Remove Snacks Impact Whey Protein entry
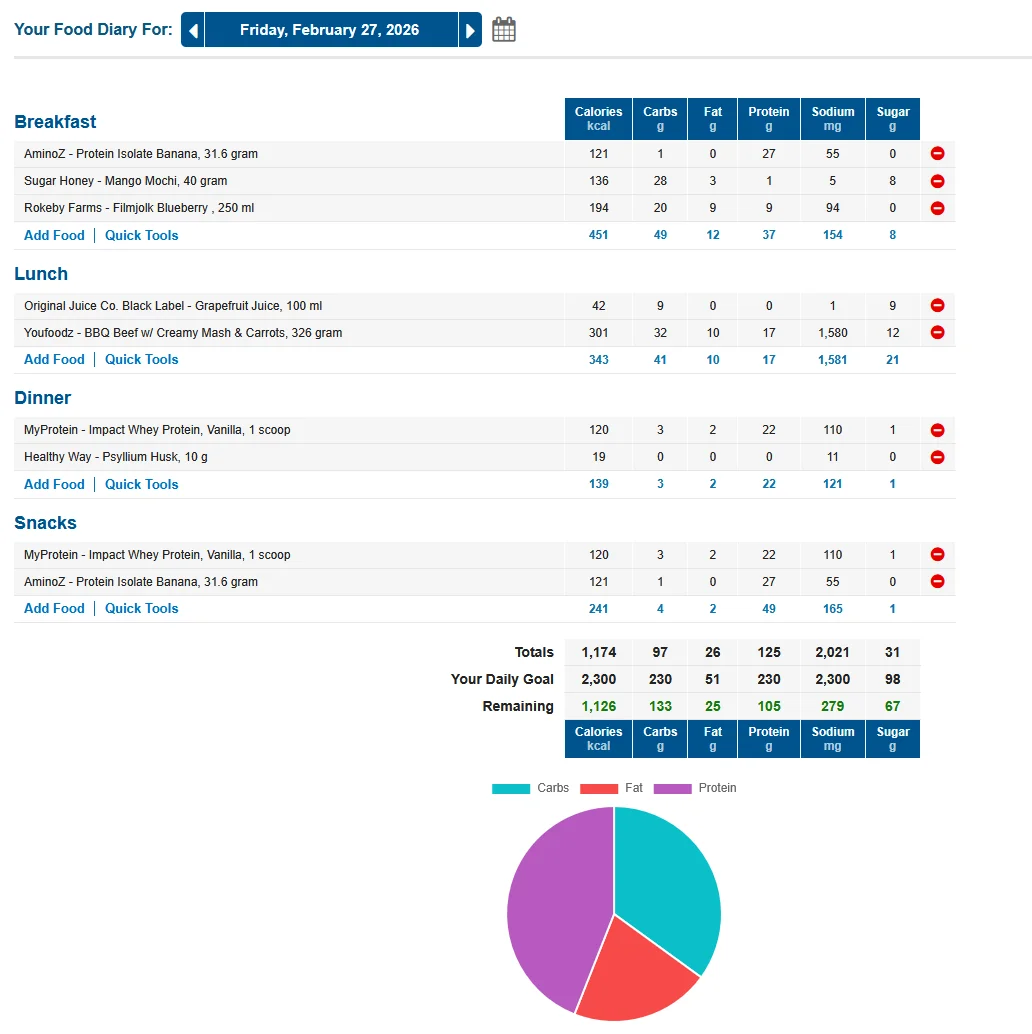 click(x=937, y=555)
